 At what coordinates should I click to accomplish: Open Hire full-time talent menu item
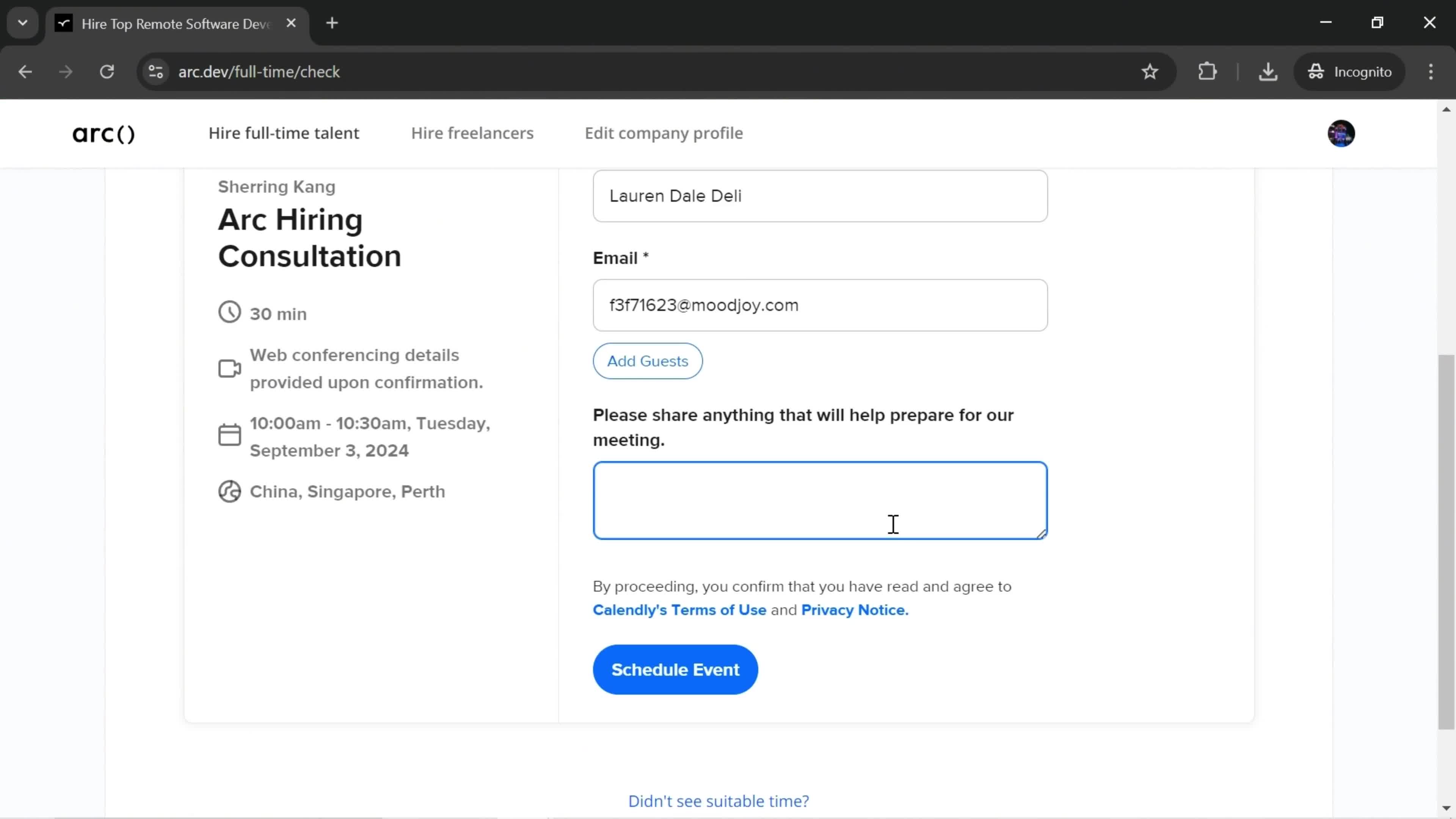[284, 133]
